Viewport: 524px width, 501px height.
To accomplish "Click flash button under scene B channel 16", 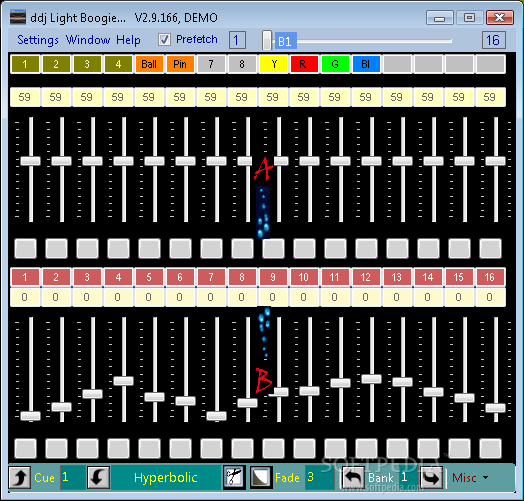I will [x=491, y=448].
